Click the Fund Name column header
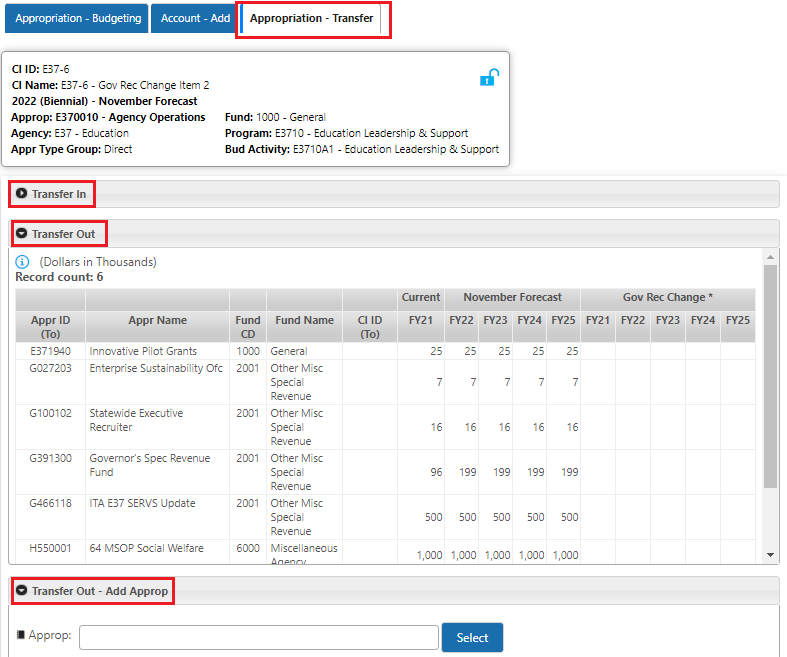Image resolution: width=787 pixels, height=657 pixels. point(304,320)
